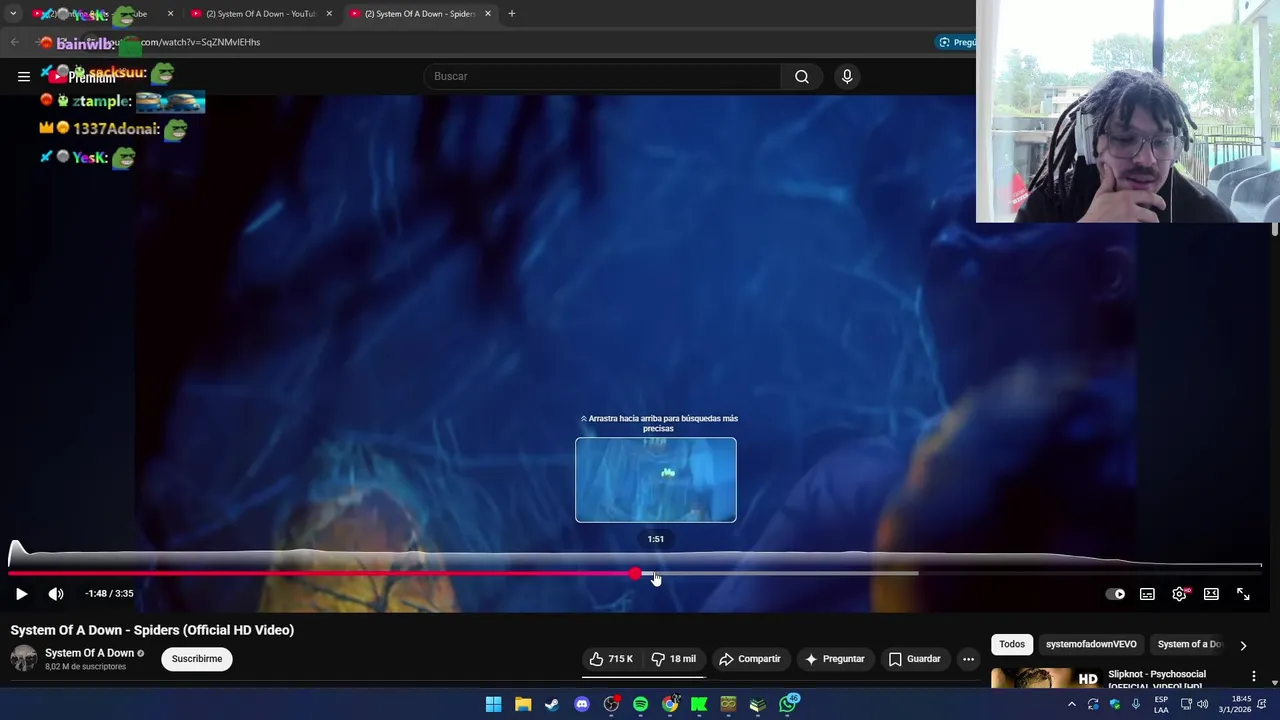Switch to theater mode view

click(1211, 594)
